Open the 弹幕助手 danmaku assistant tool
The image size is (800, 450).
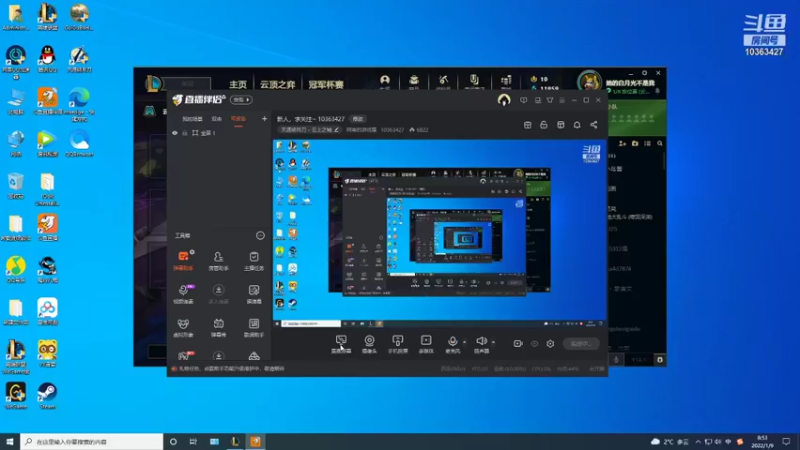pyautogui.click(x=183, y=260)
